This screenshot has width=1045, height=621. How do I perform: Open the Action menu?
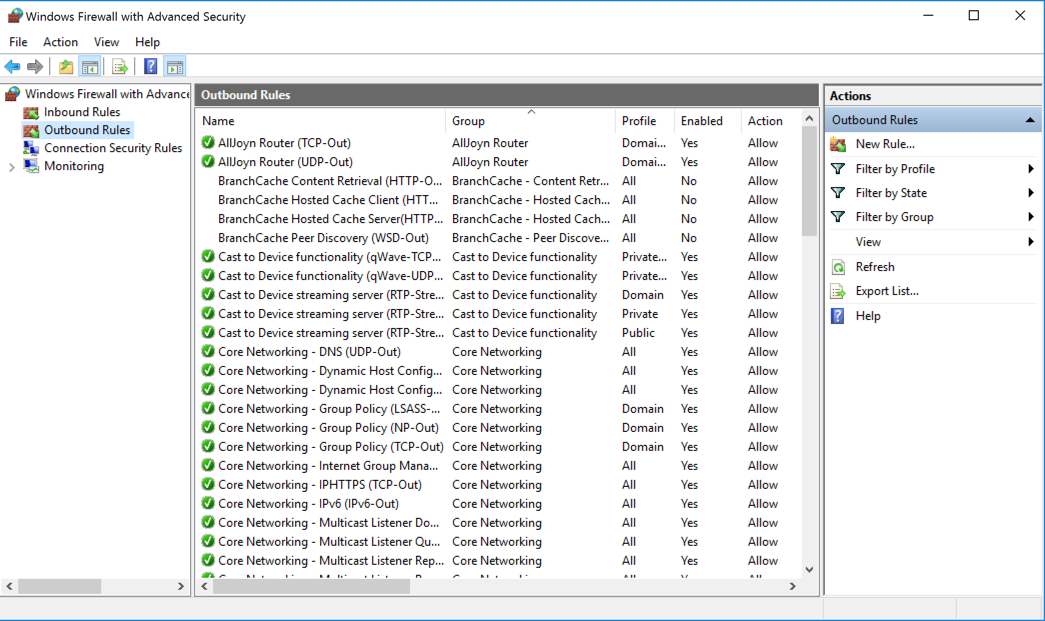61,42
